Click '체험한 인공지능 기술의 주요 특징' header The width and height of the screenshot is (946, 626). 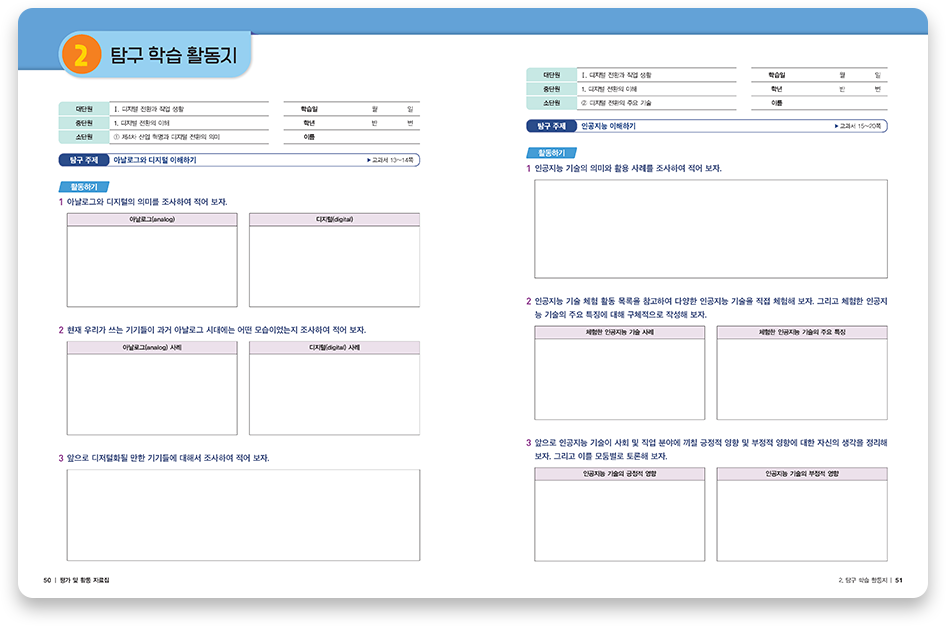tap(802, 332)
